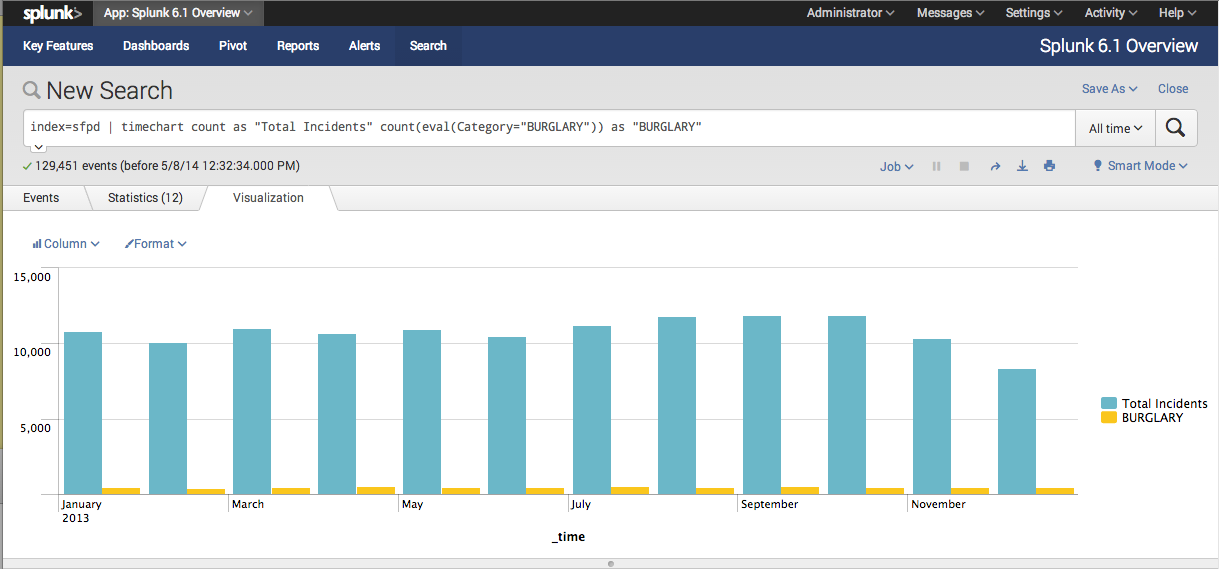Select the Visualization tab
Viewport: 1219px width, 569px height.
tap(268, 198)
